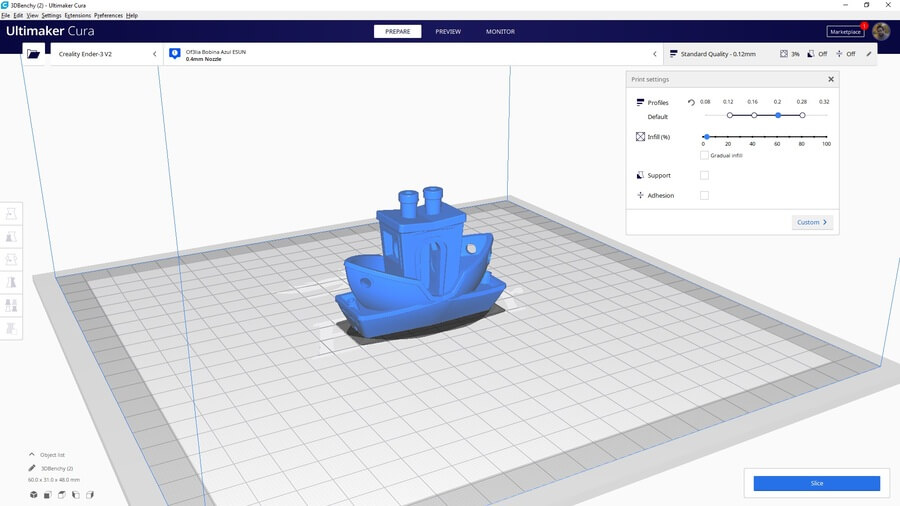This screenshot has width=900, height=506.
Task: Open the Extensions menu
Action: 77,15
